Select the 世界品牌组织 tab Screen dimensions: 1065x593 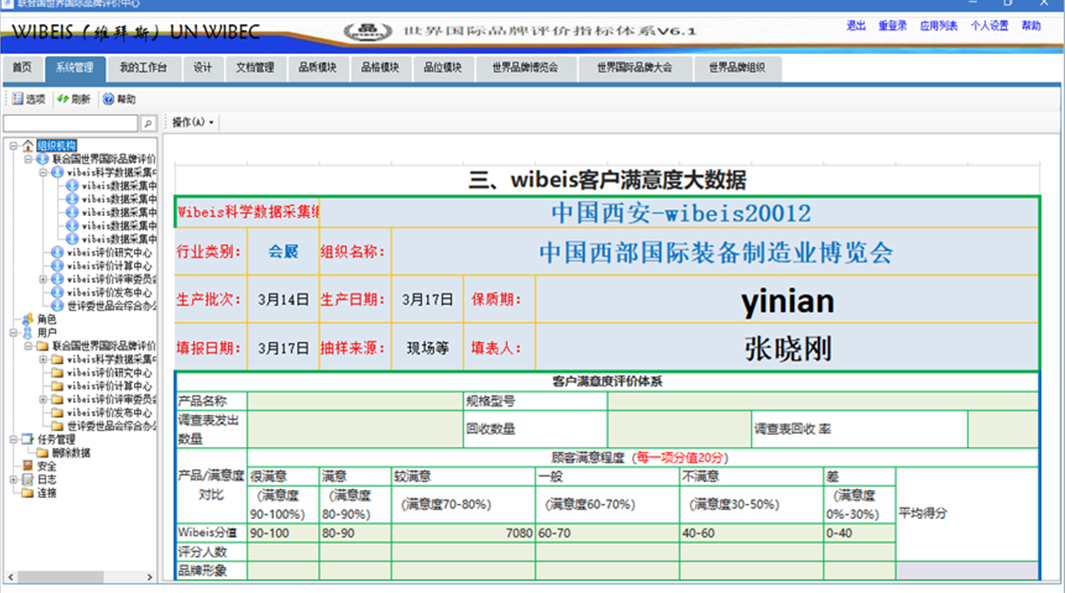coord(738,68)
